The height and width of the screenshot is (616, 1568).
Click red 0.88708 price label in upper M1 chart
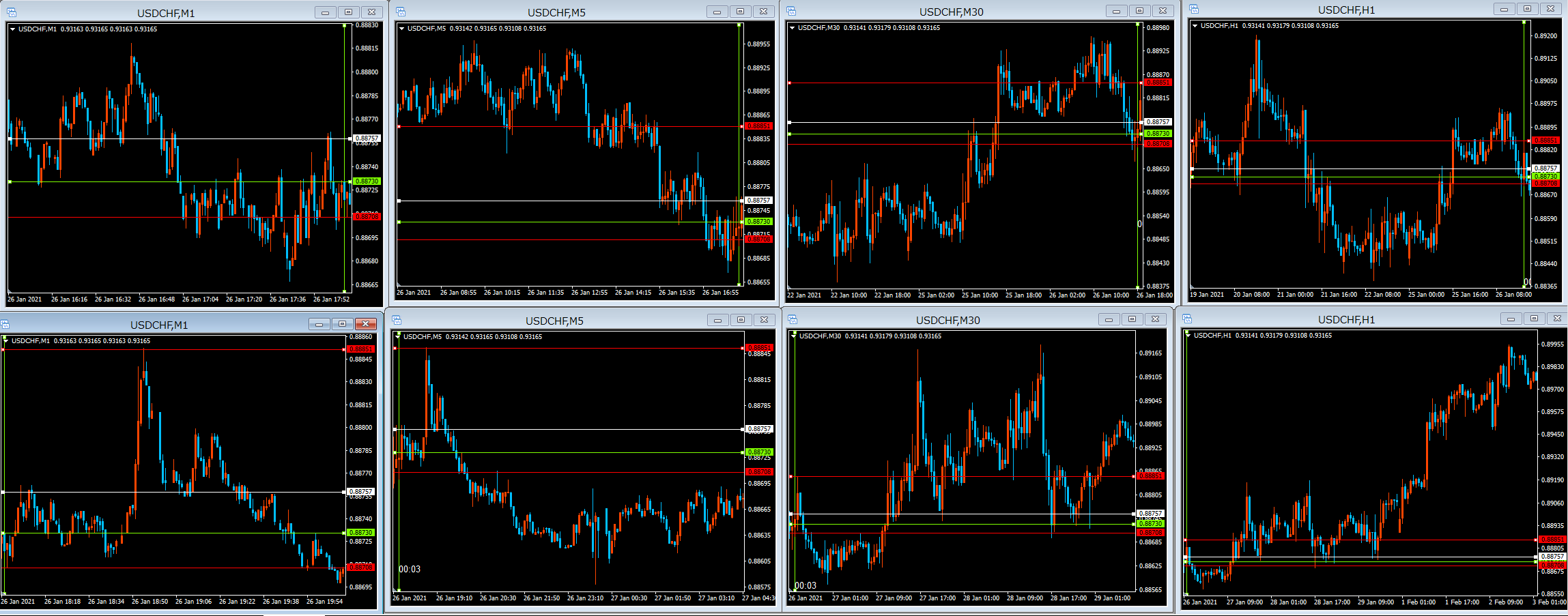(x=367, y=217)
